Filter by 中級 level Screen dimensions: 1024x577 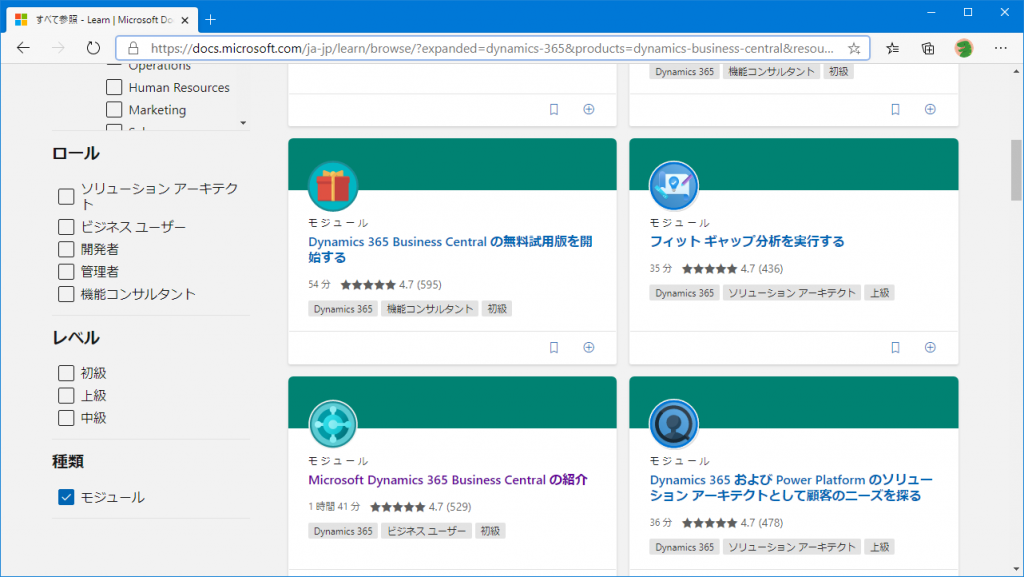[66, 418]
